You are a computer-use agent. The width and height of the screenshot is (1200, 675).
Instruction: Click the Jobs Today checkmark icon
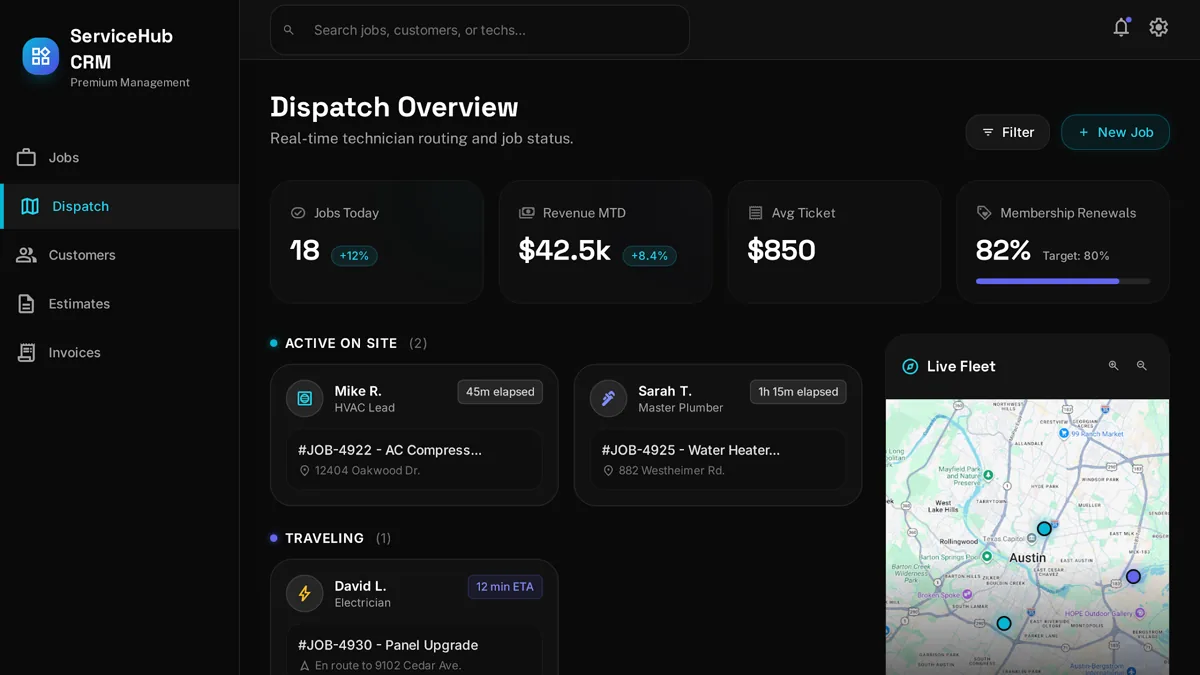[297, 213]
